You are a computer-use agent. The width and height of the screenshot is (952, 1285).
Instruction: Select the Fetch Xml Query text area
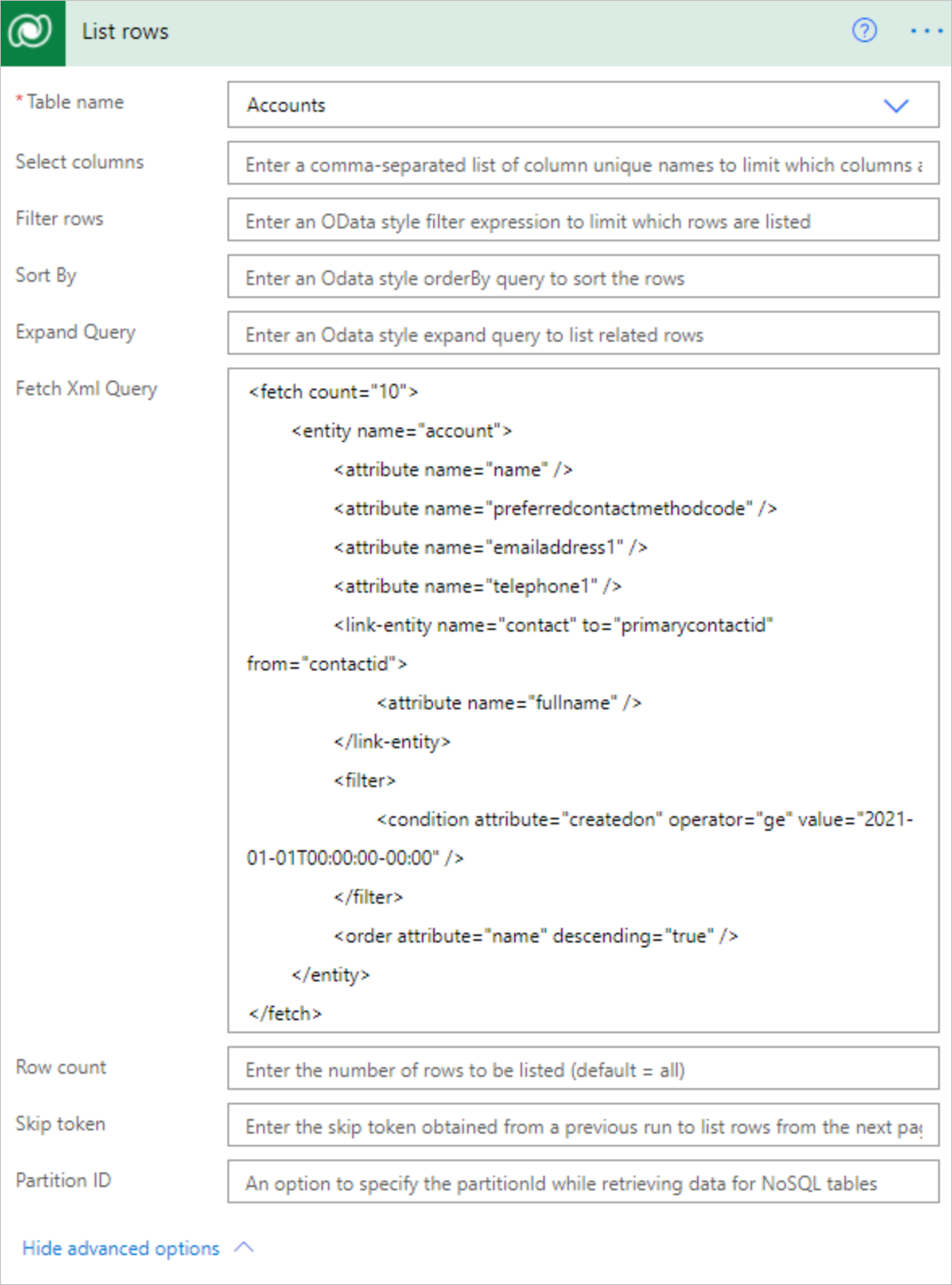pyautogui.click(x=581, y=696)
